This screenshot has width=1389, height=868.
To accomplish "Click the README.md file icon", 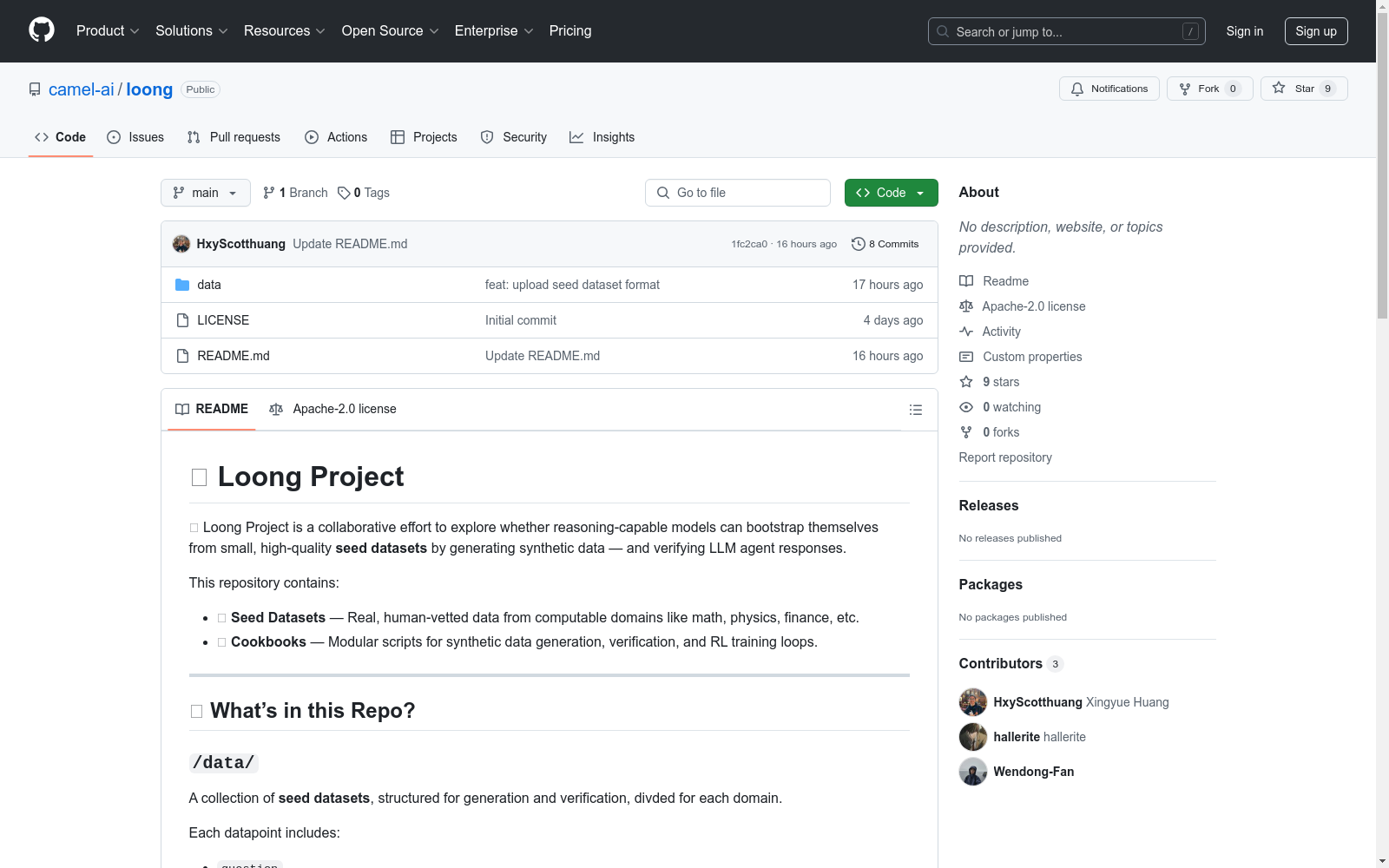I will pyautogui.click(x=182, y=356).
